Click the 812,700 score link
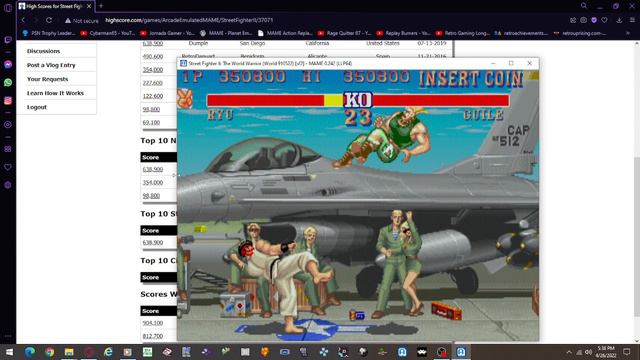 tap(153, 336)
